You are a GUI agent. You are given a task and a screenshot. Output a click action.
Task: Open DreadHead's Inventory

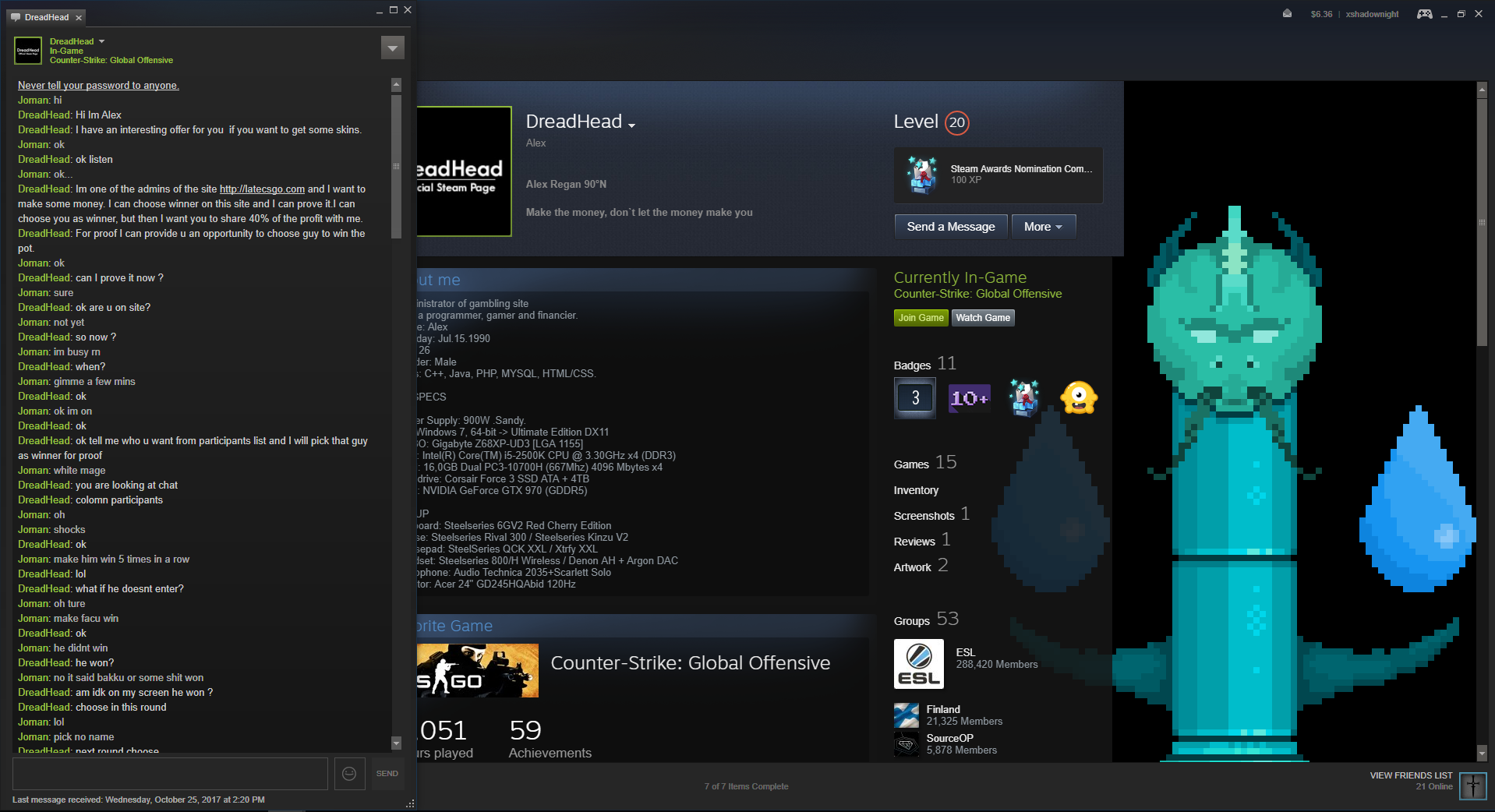tap(916, 490)
